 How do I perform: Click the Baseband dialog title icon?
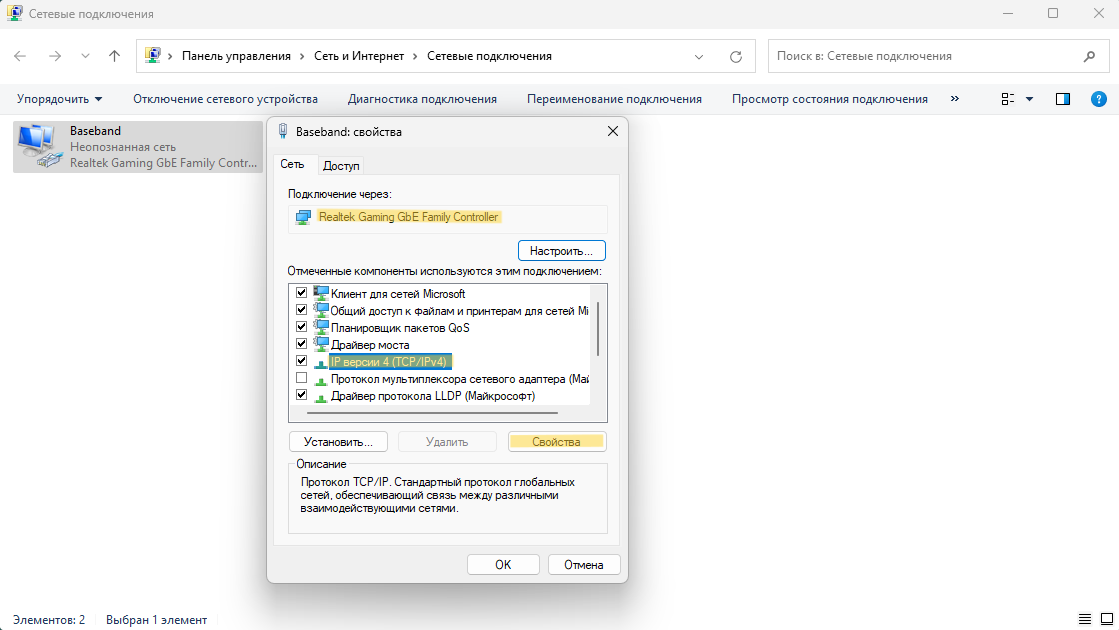pos(283,131)
